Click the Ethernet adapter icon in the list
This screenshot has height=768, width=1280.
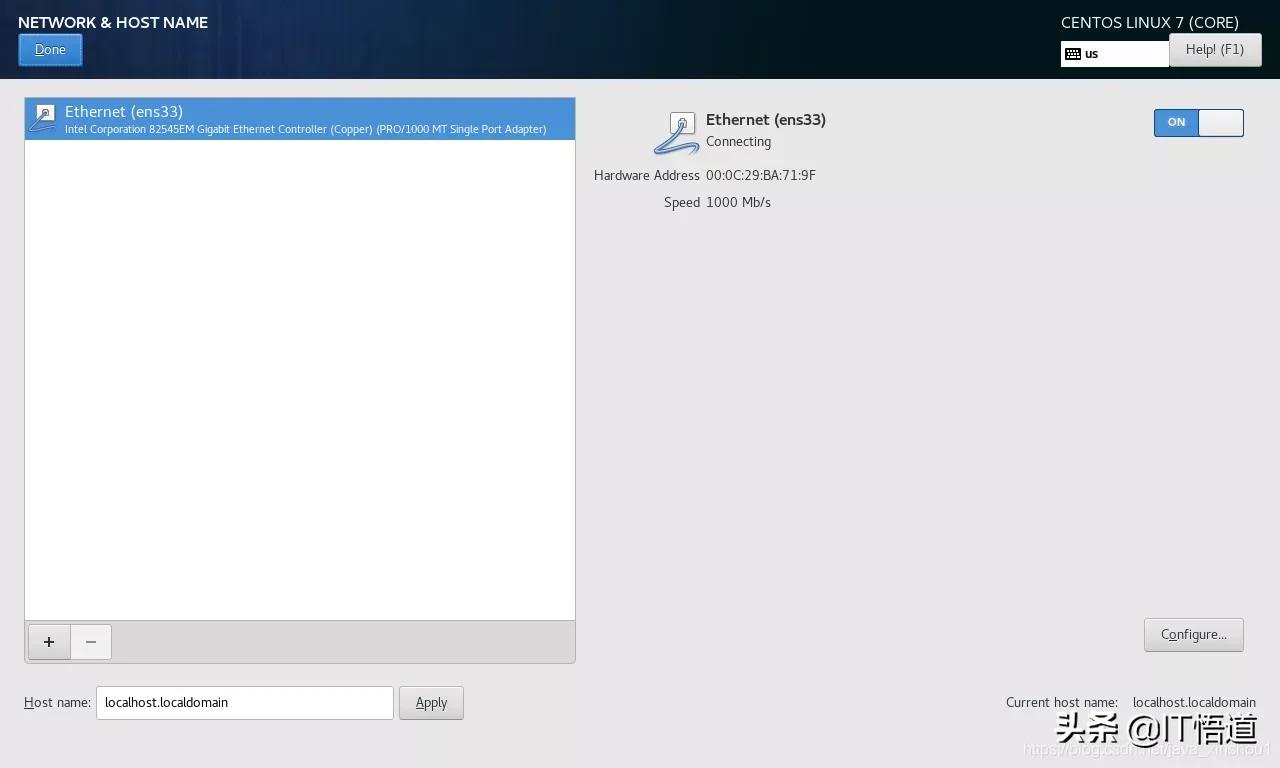click(x=43, y=117)
